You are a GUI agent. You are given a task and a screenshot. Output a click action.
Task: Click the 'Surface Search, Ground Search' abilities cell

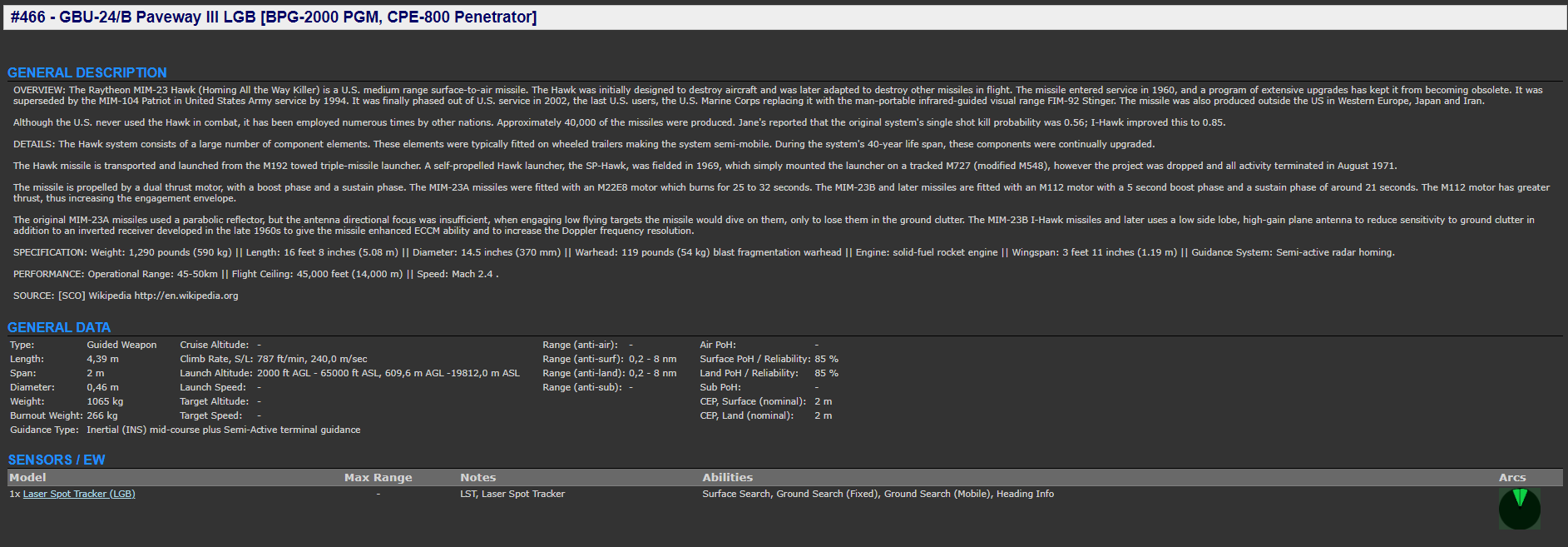[x=878, y=494]
